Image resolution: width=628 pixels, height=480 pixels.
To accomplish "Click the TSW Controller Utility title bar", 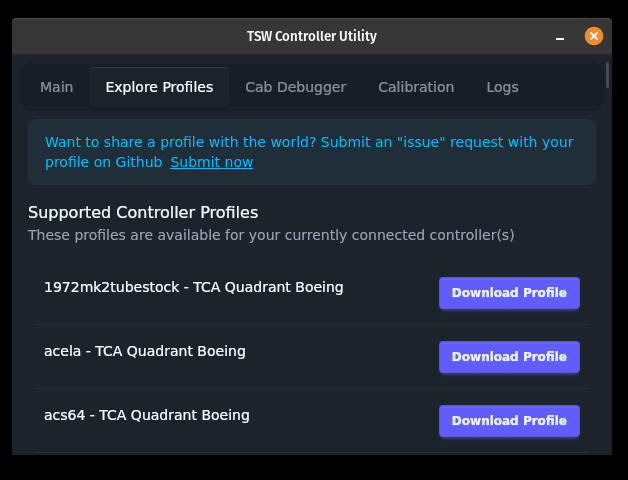I will click(x=311, y=37).
